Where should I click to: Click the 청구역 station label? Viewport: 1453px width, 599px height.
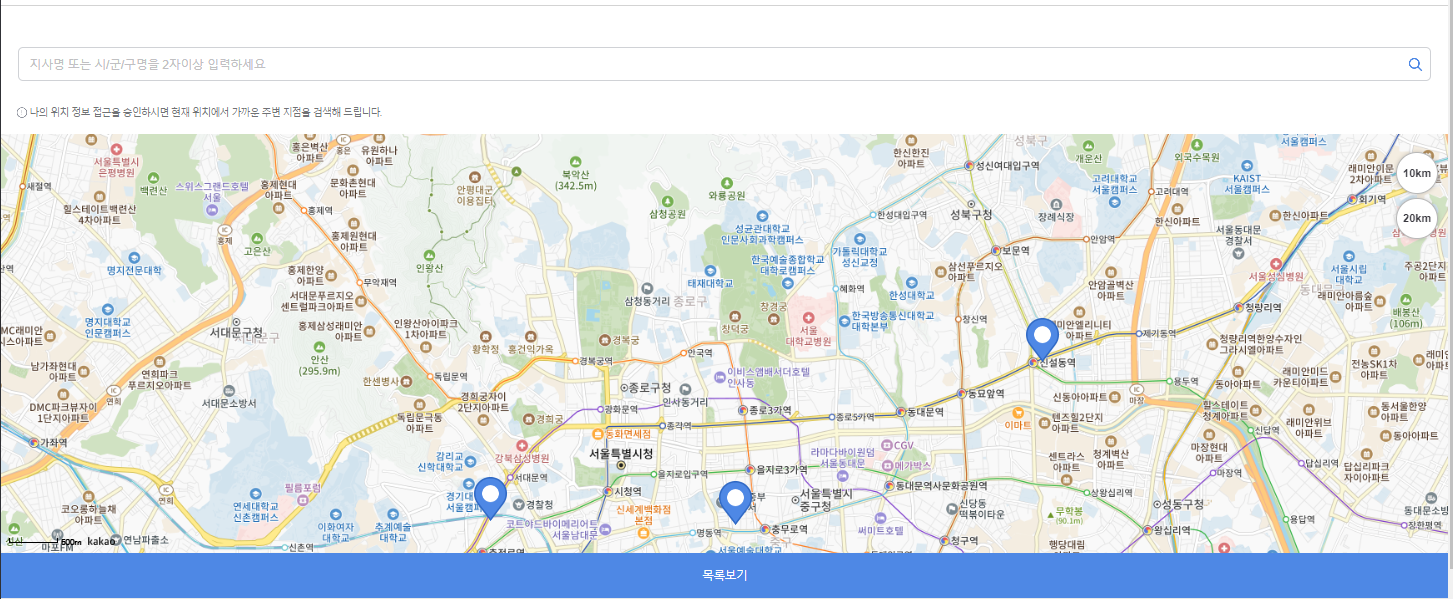(x=964, y=540)
